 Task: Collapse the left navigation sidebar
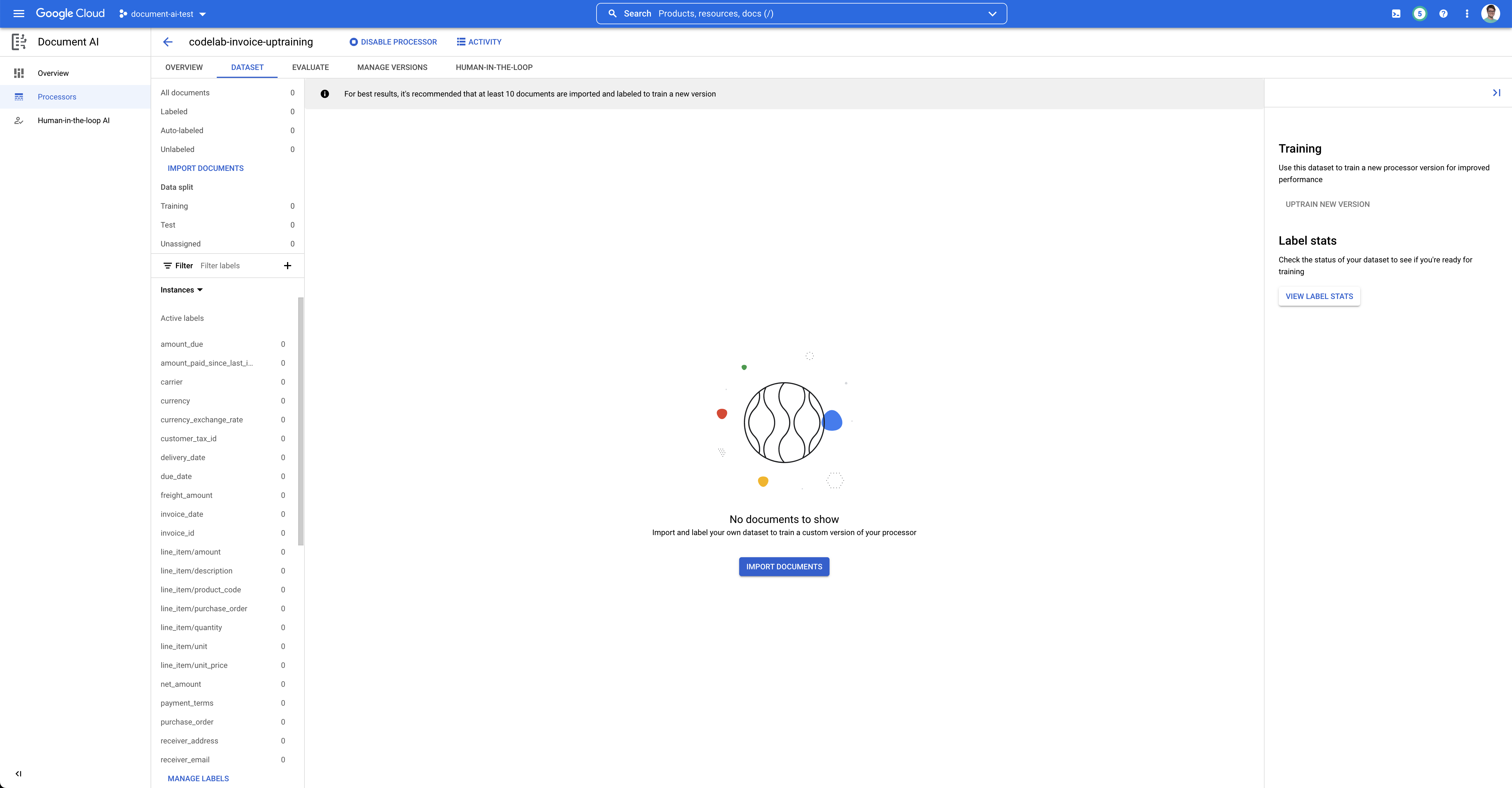pyautogui.click(x=18, y=773)
